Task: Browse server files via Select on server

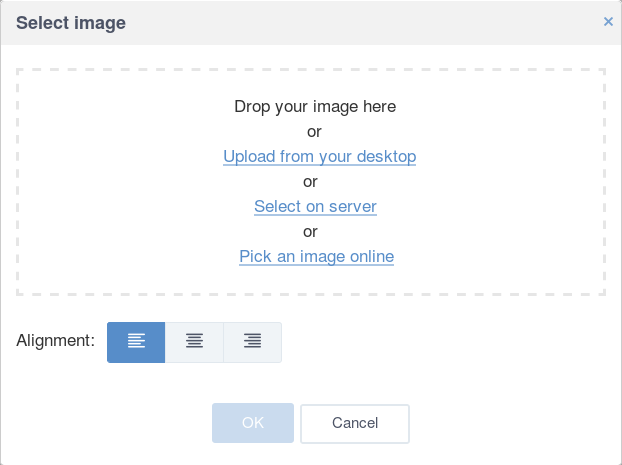Action: [x=315, y=206]
